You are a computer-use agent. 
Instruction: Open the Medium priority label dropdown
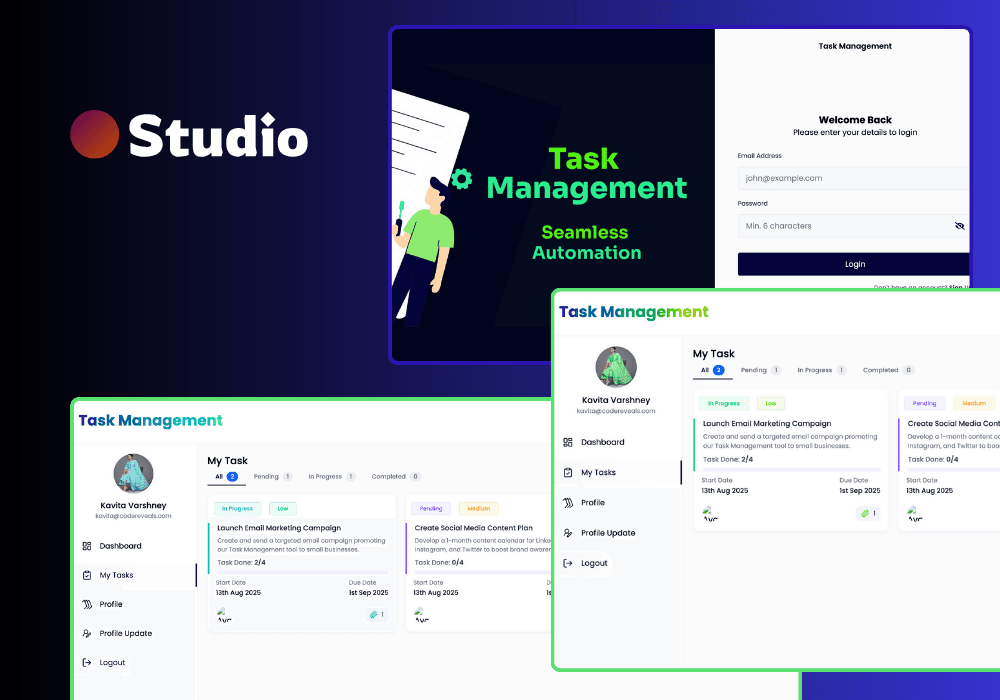[478, 509]
